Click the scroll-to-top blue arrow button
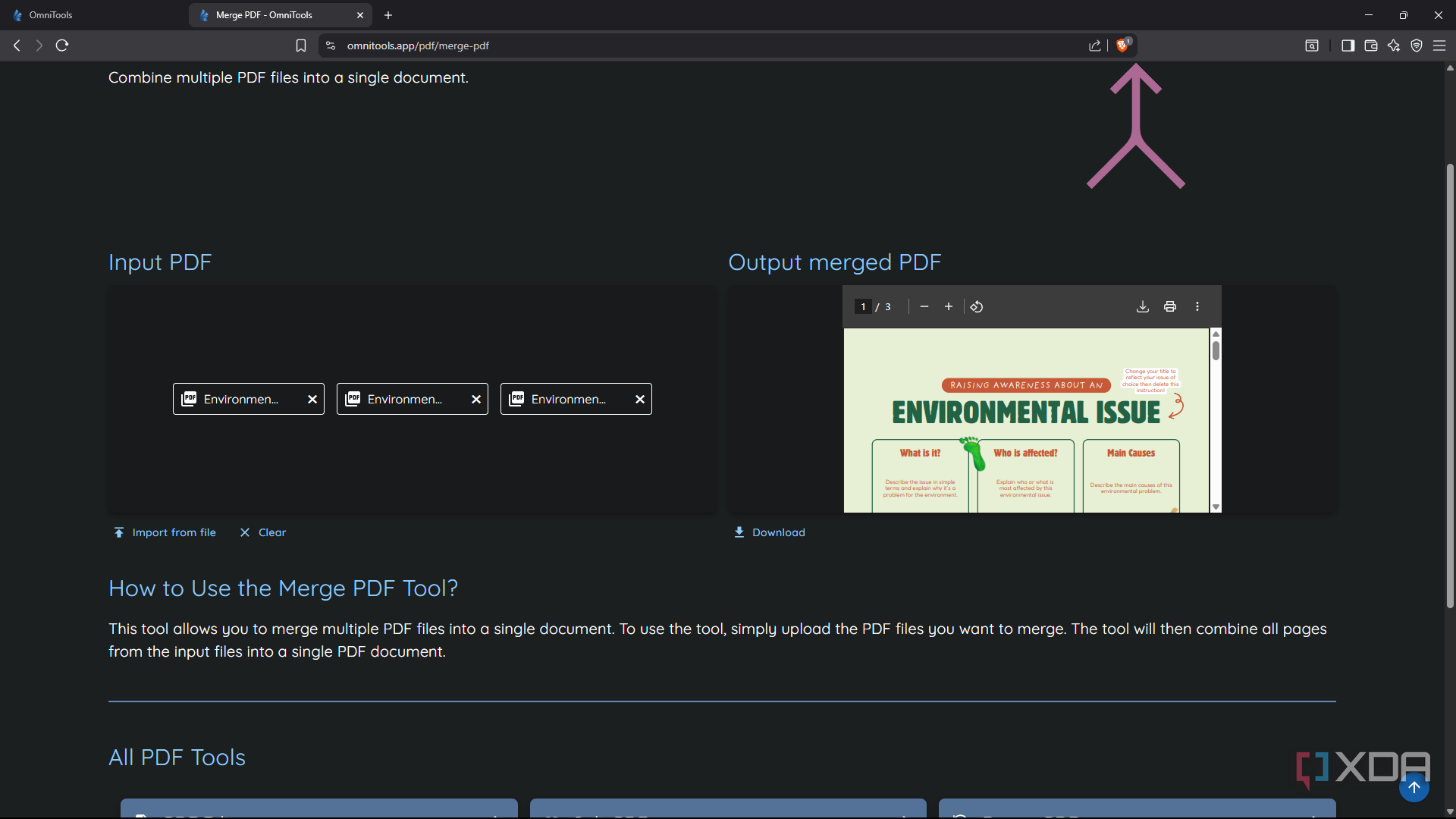Screen dimensions: 1456x819 [1414, 787]
